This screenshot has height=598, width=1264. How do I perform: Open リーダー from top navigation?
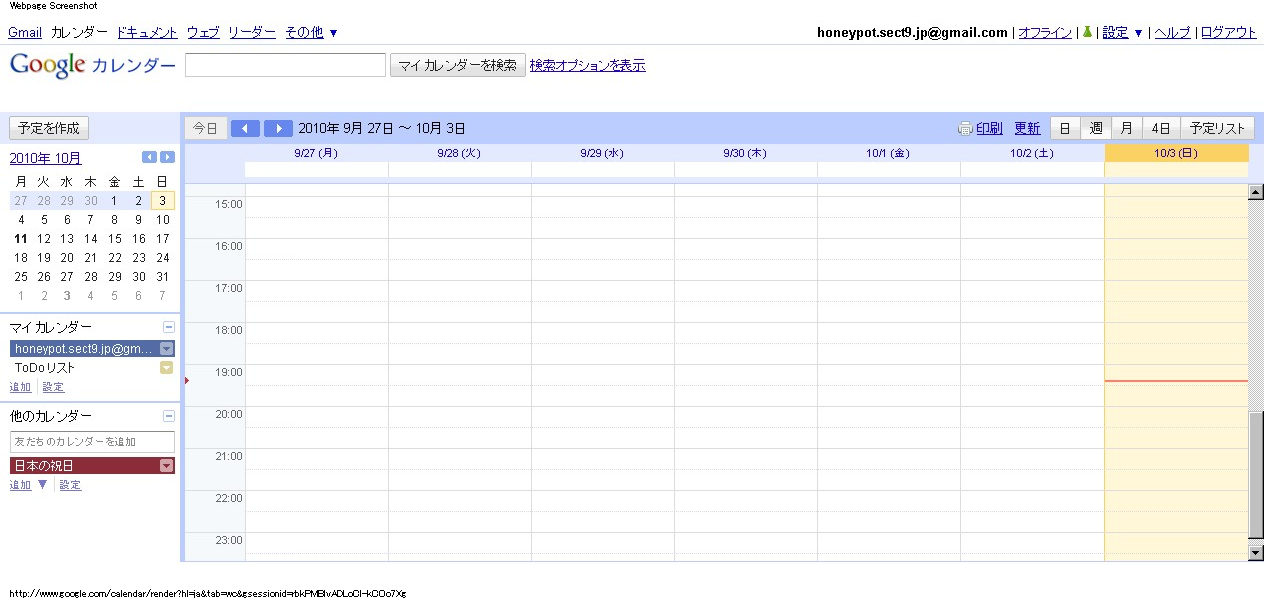pyautogui.click(x=252, y=32)
